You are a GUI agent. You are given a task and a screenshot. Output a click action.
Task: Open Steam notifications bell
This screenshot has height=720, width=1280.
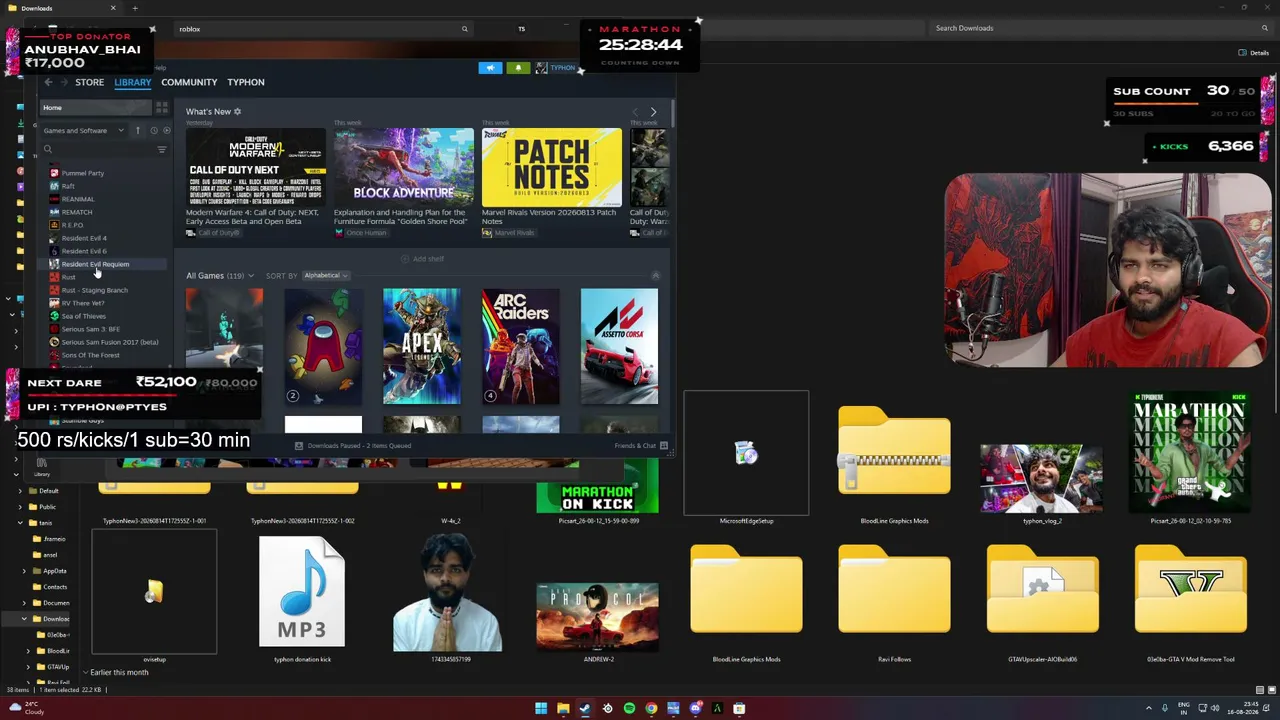click(x=518, y=68)
